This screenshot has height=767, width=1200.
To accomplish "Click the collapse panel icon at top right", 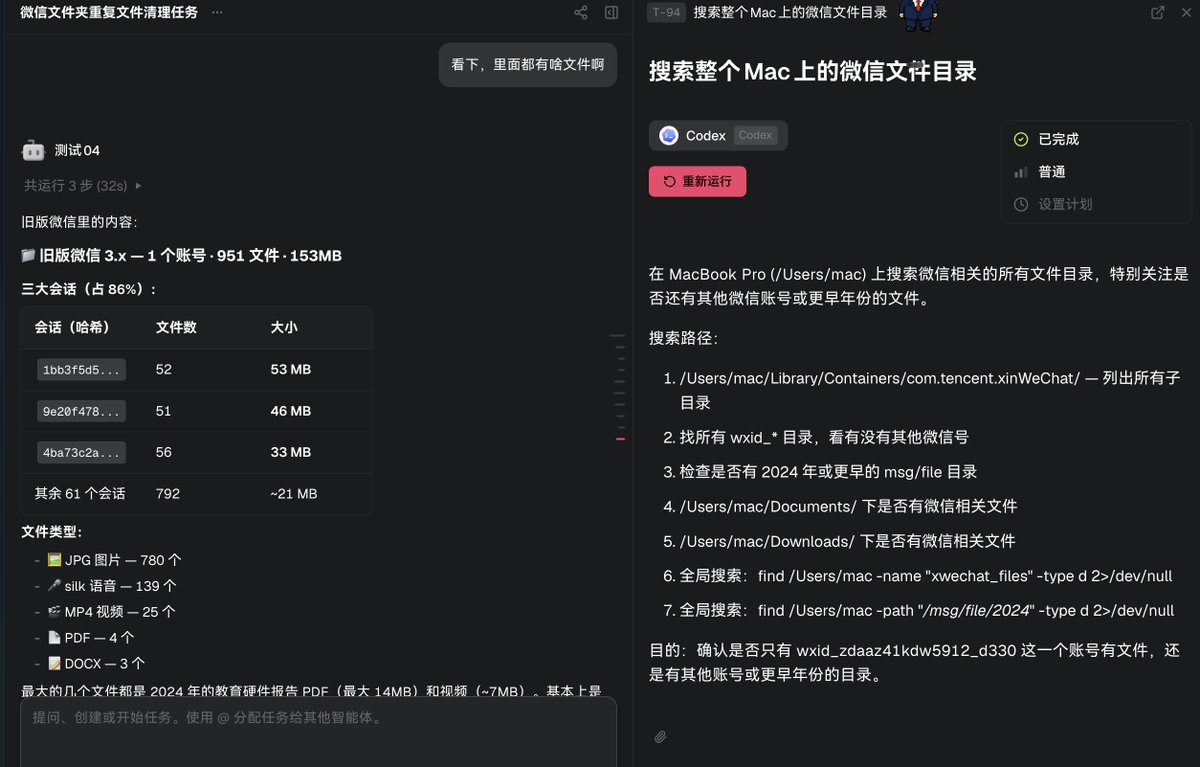I will (x=1186, y=12).
